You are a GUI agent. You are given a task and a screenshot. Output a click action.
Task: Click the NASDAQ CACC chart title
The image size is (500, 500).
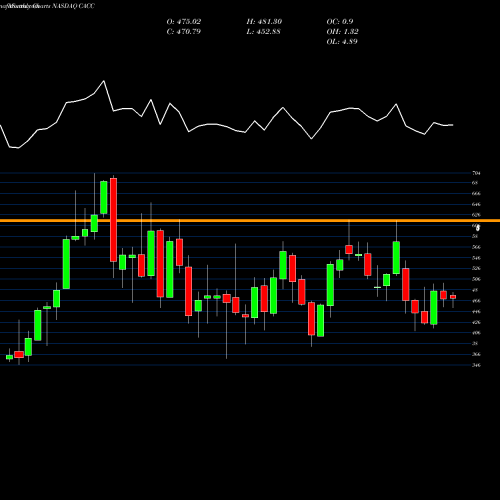tap(73, 6)
